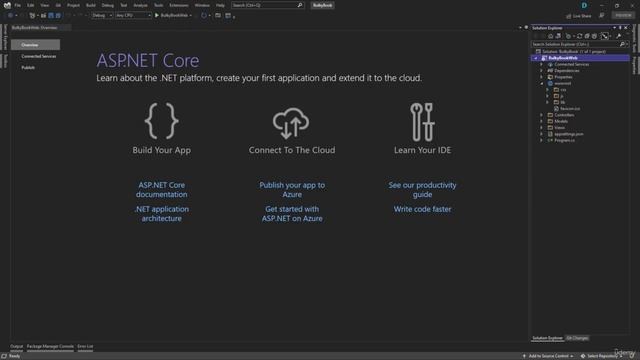Toggle Preview Selected Items in Solution Explorer
The width and height of the screenshot is (640, 360).
604,36
